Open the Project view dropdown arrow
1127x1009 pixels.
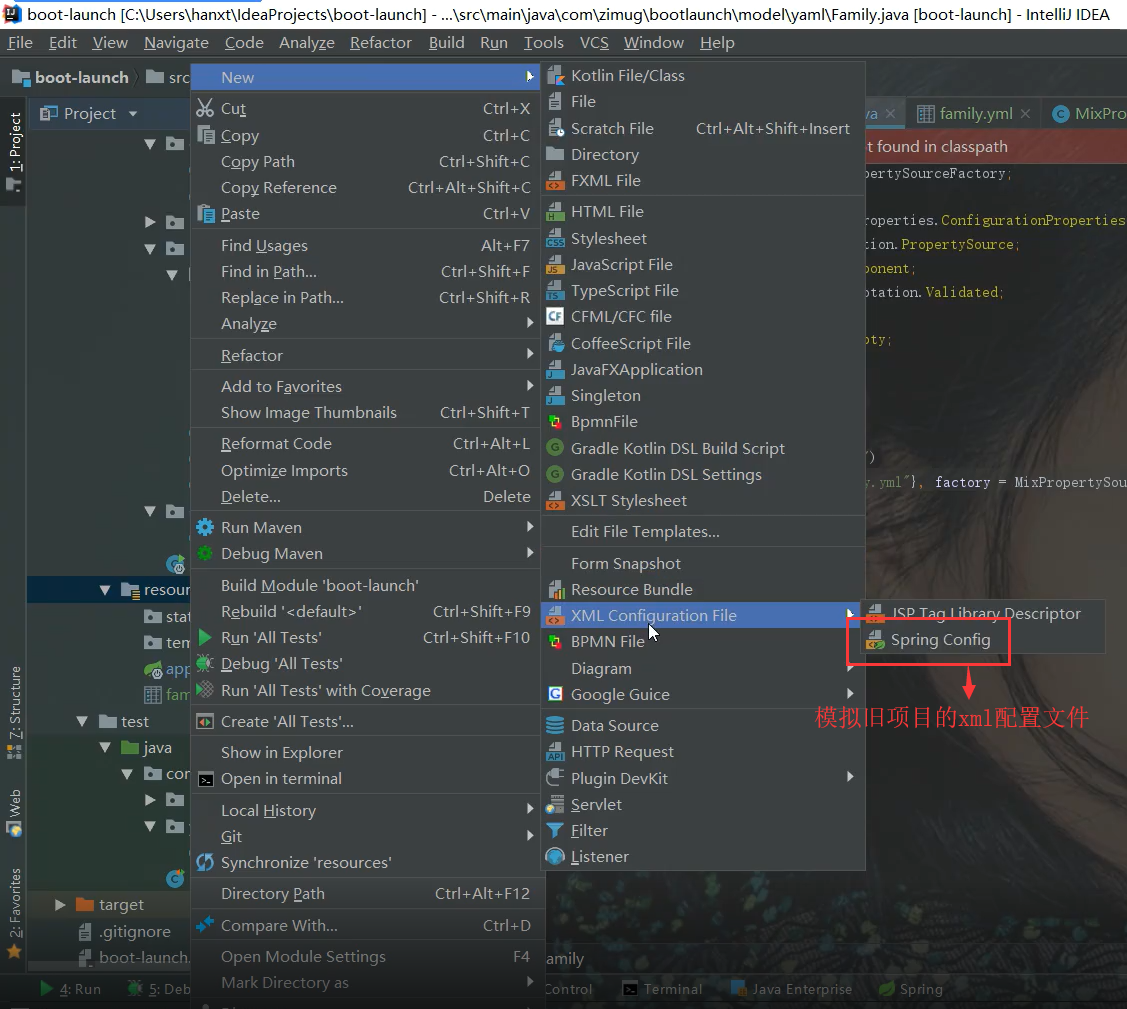tap(133, 114)
